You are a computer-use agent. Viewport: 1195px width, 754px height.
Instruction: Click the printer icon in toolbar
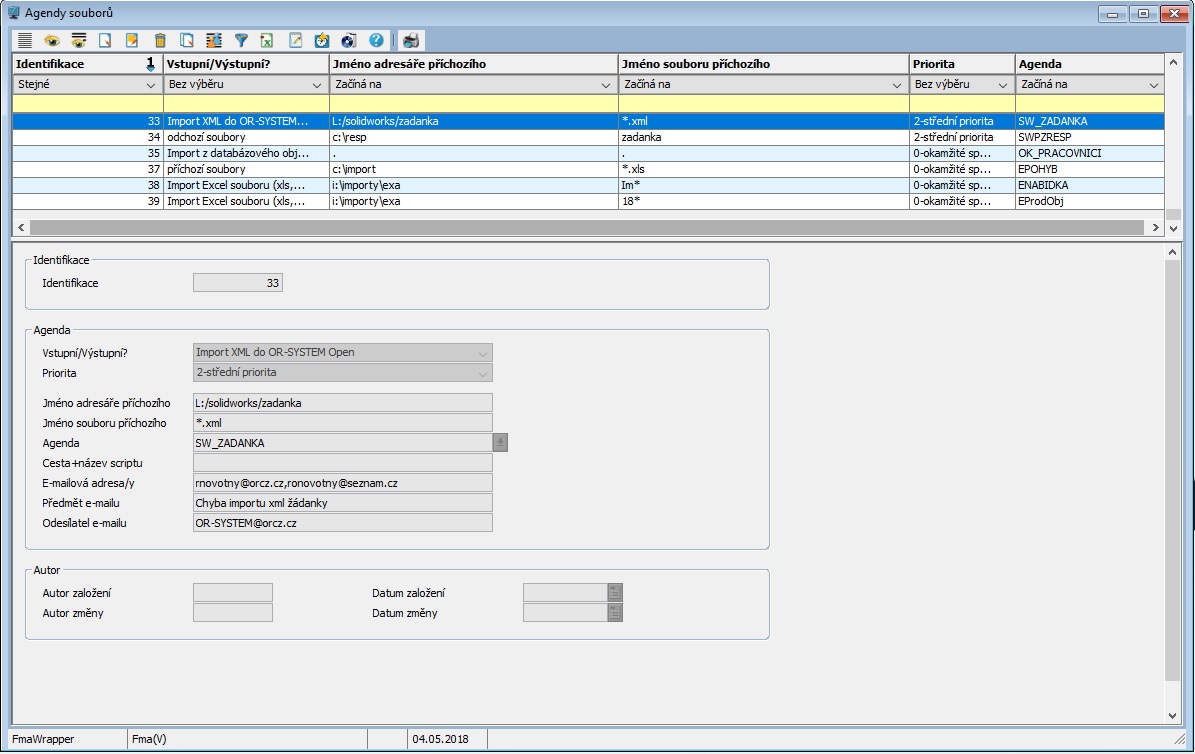point(411,41)
